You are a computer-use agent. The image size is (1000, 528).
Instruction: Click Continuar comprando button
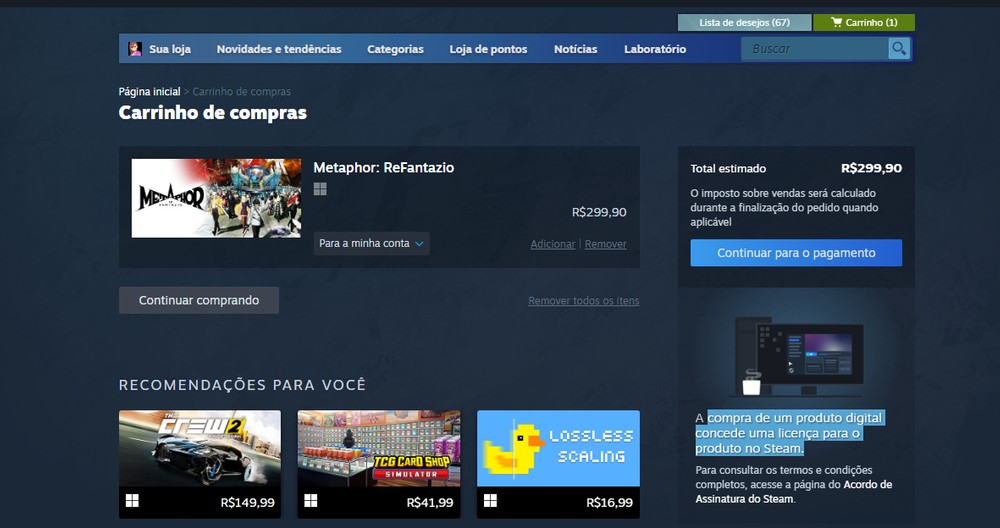199,300
